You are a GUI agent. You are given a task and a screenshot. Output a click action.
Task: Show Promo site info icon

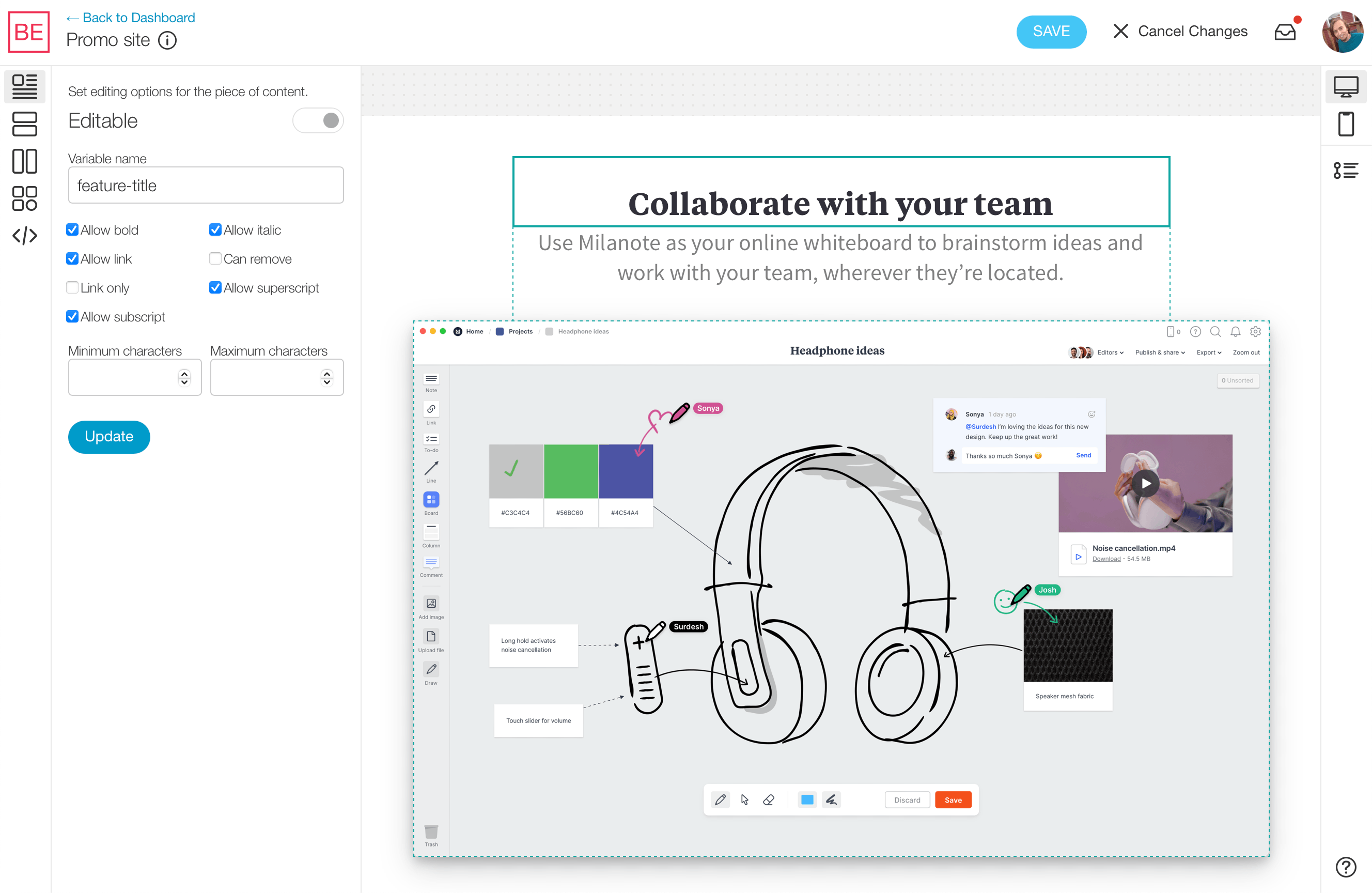coord(167,40)
